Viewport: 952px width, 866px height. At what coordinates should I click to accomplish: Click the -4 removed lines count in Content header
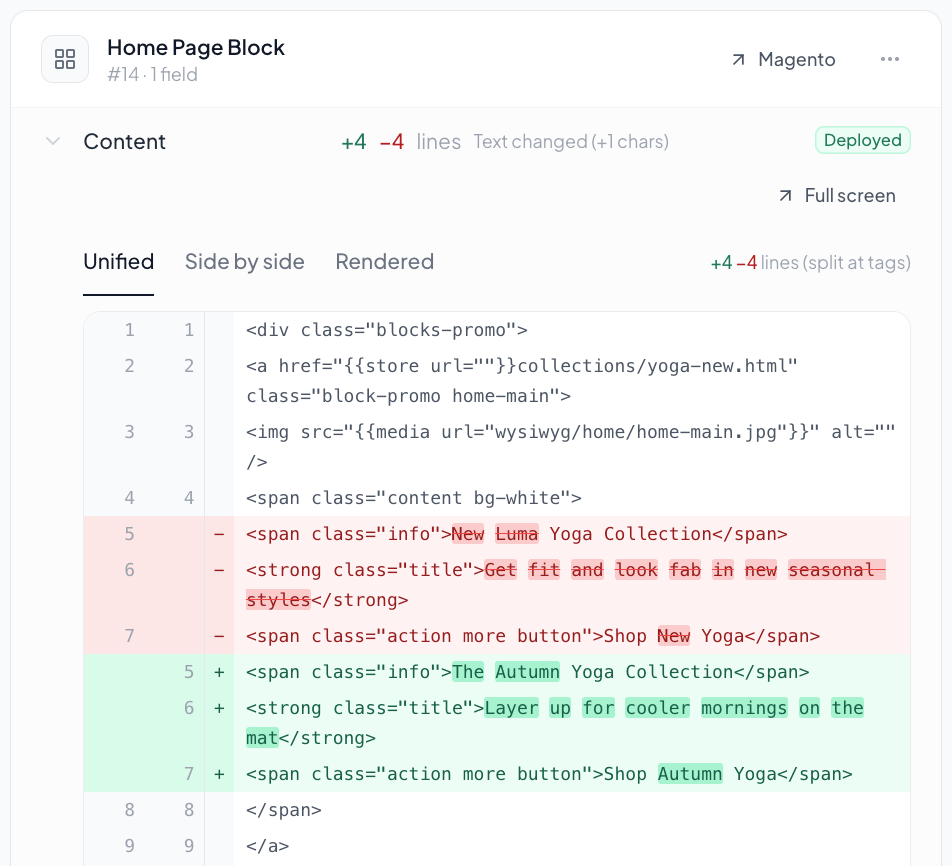click(x=392, y=142)
